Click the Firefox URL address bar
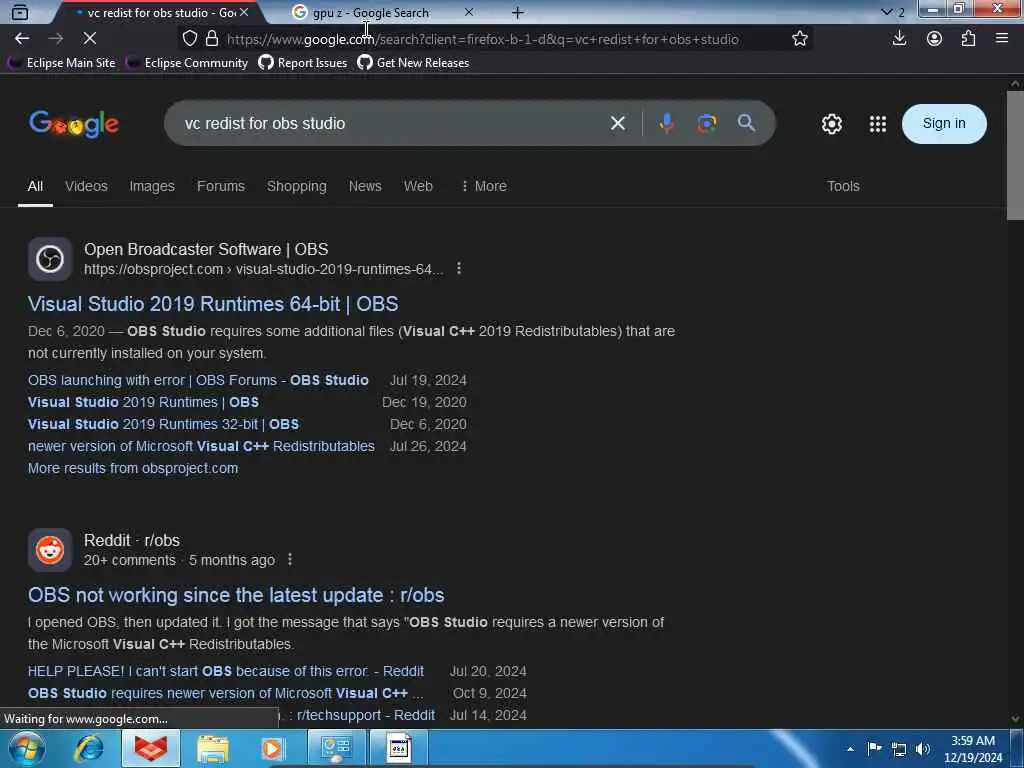 pyautogui.click(x=496, y=39)
